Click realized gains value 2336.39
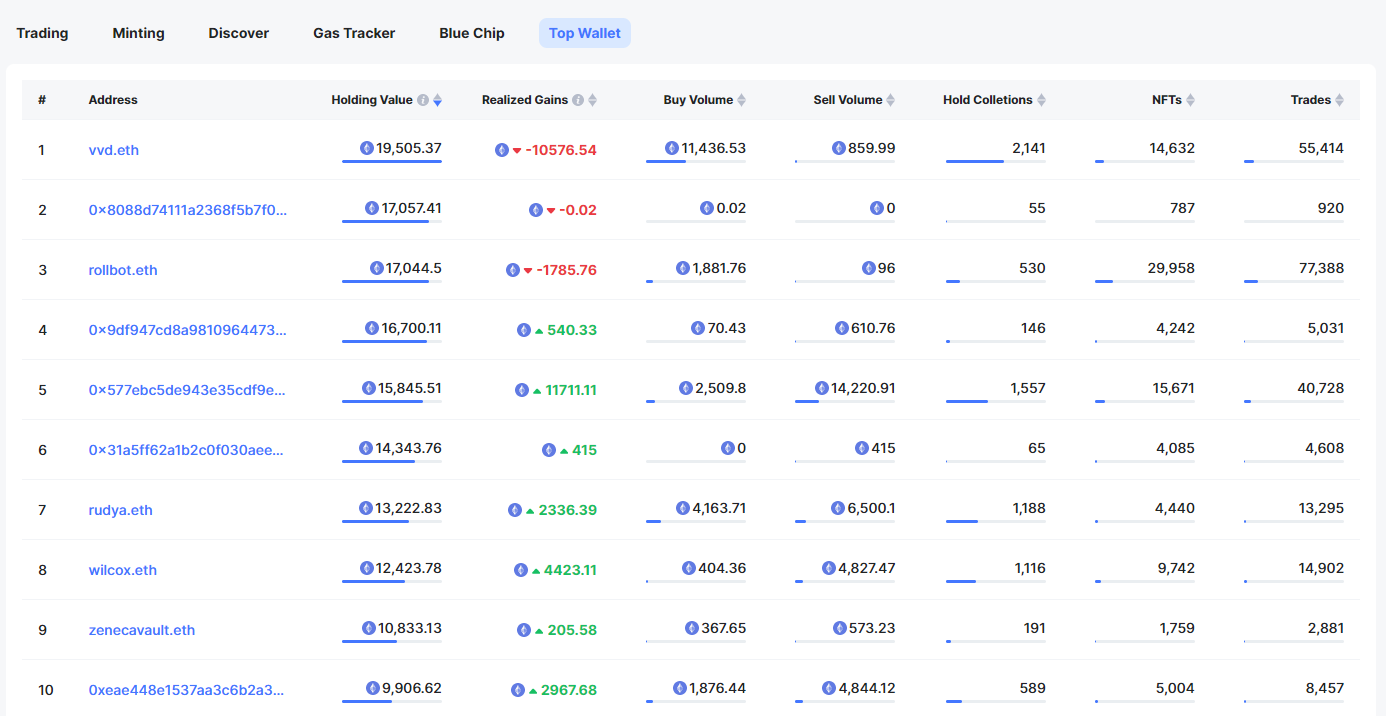1386x716 pixels. click(x=568, y=510)
